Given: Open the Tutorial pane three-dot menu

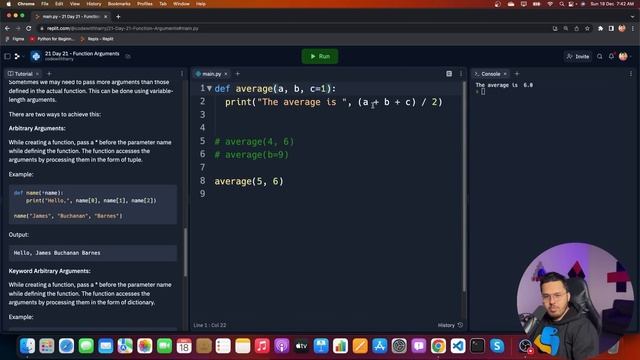Looking at the screenshot, I should tap(182, 74).
